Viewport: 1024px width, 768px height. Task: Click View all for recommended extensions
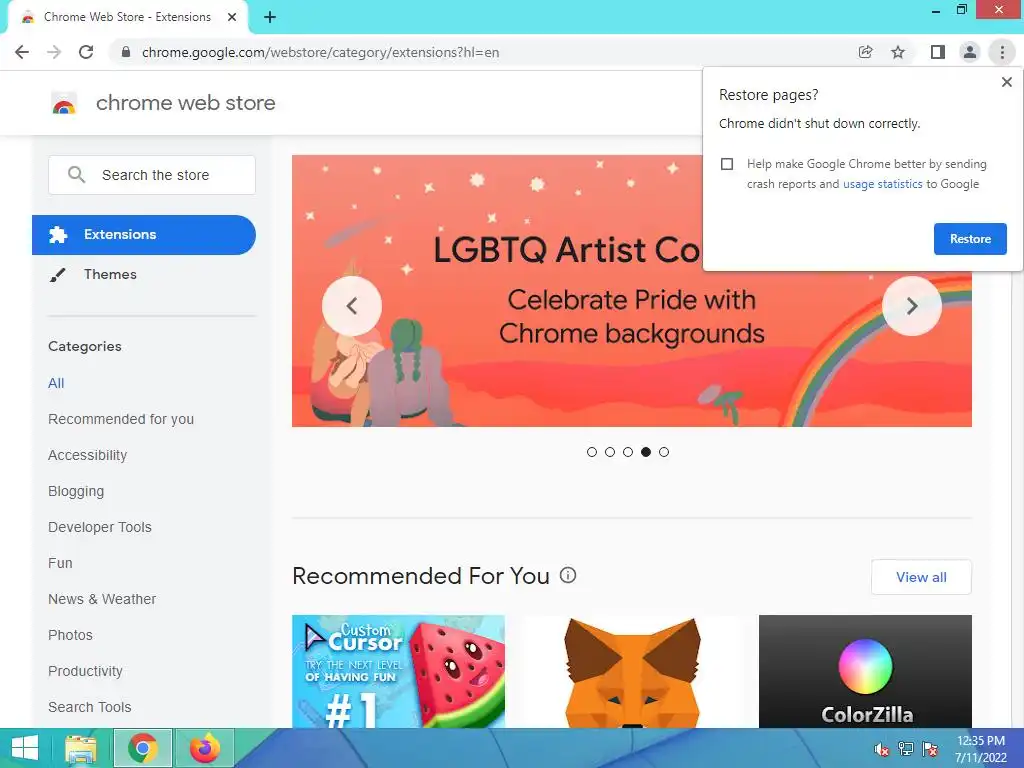921,577
